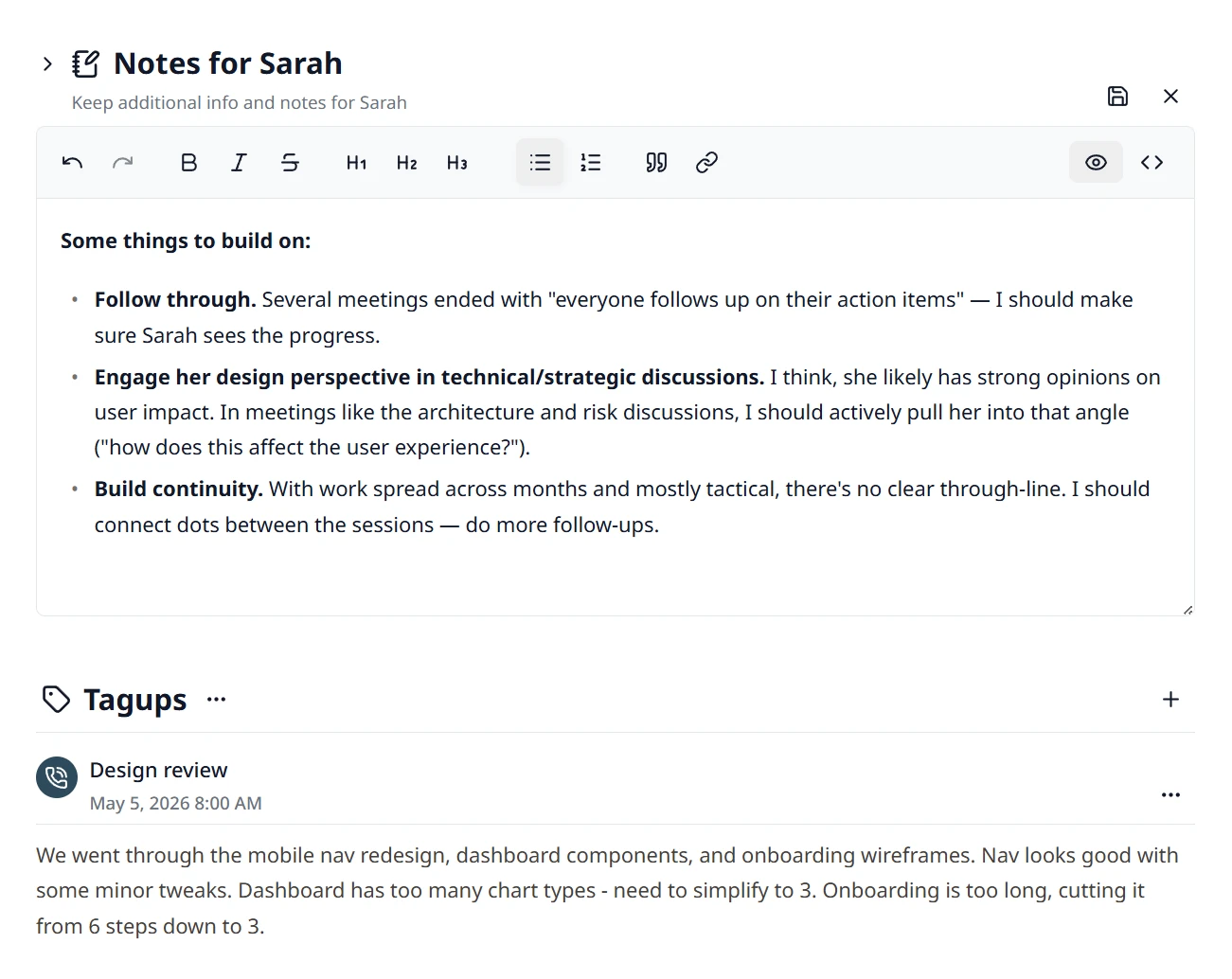
Task: Switch to source code view
Action: (x=1152, y=163)
